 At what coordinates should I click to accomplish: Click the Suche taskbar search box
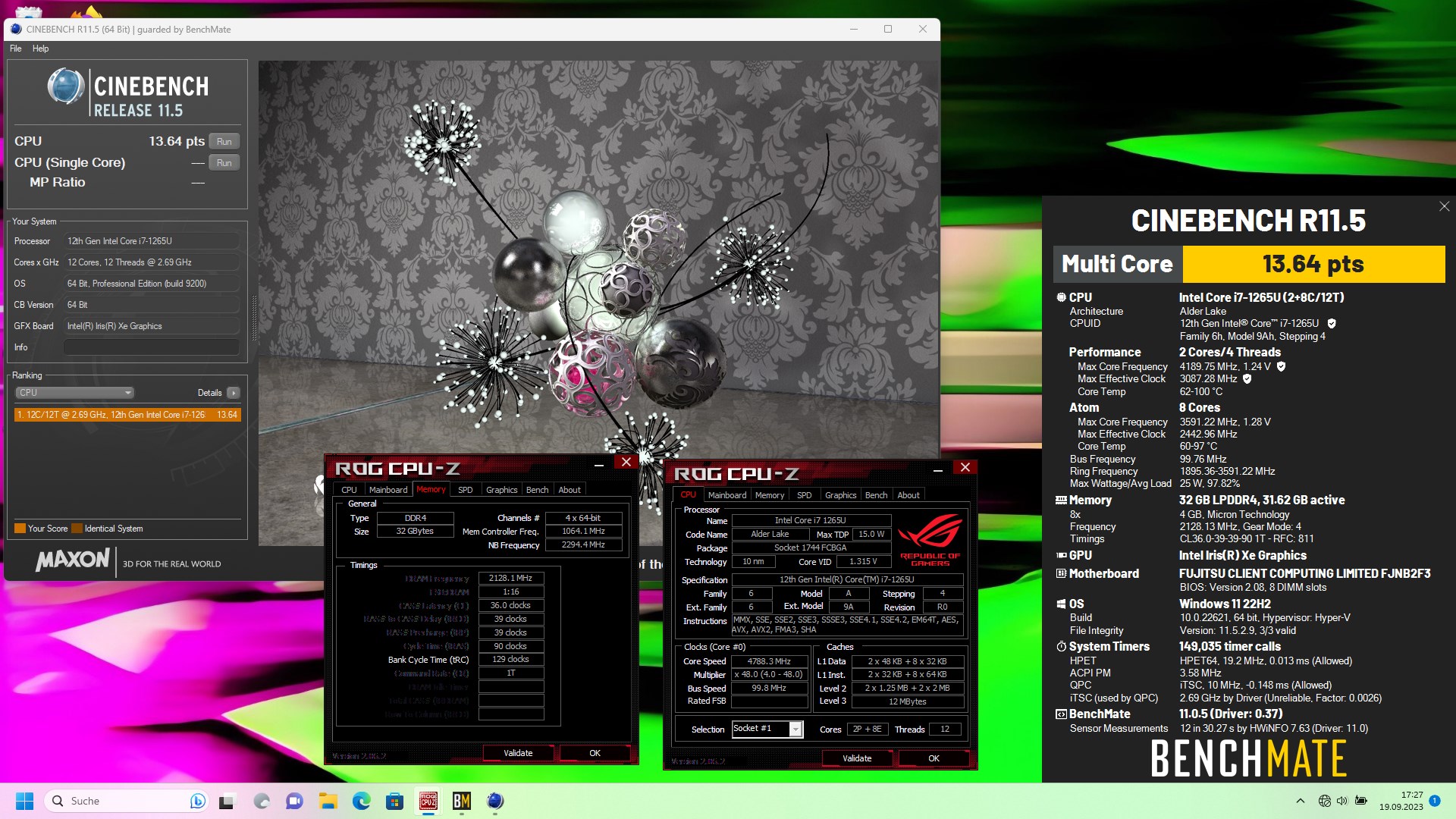point(126,801)
